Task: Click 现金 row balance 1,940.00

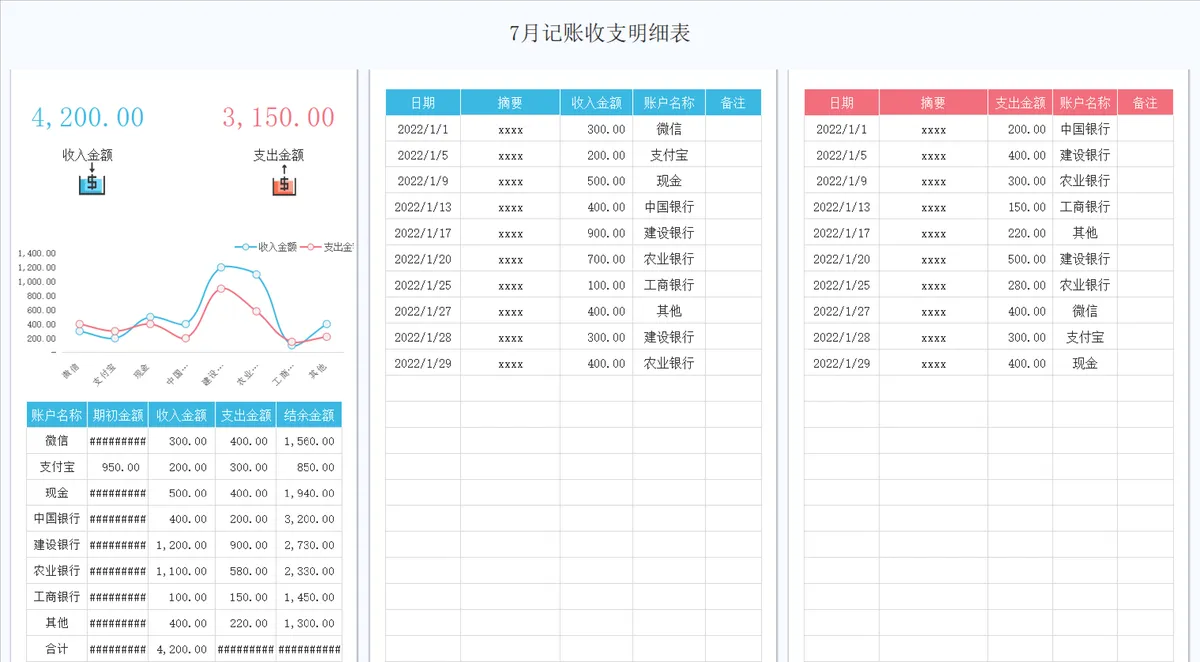Action: [309, 493]
